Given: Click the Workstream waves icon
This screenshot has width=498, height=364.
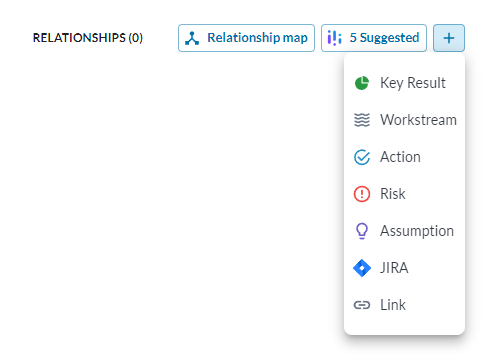Looking at the screenshot, I should coord(362,120).
